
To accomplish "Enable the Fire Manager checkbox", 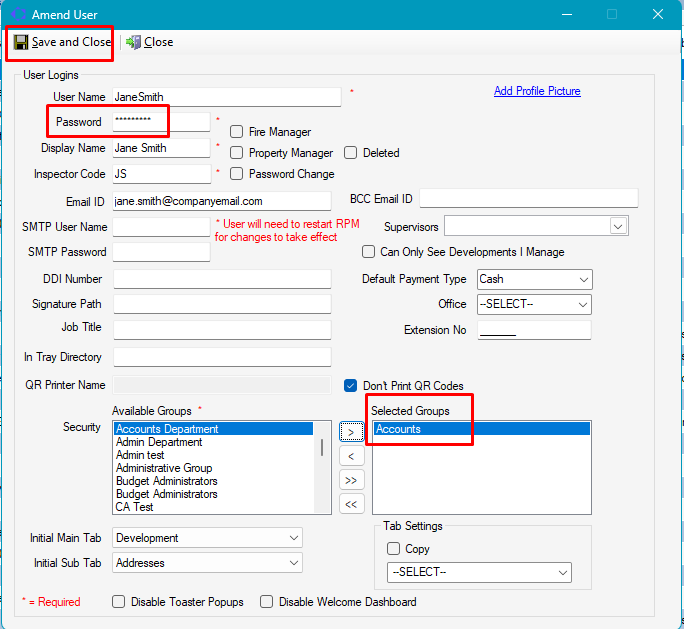I will click(237, 132).
